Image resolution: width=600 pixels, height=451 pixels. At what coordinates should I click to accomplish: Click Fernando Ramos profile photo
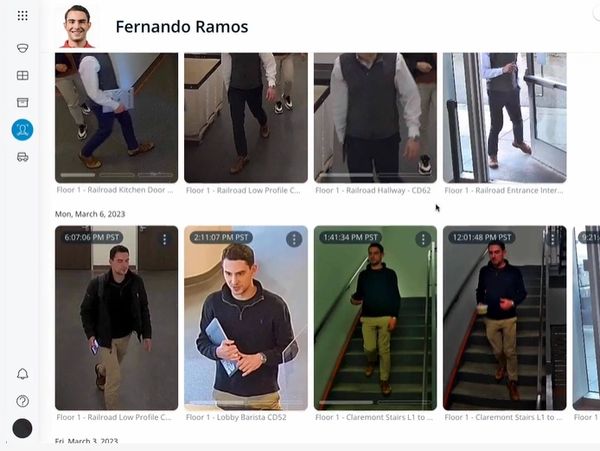tap(78, 26)
